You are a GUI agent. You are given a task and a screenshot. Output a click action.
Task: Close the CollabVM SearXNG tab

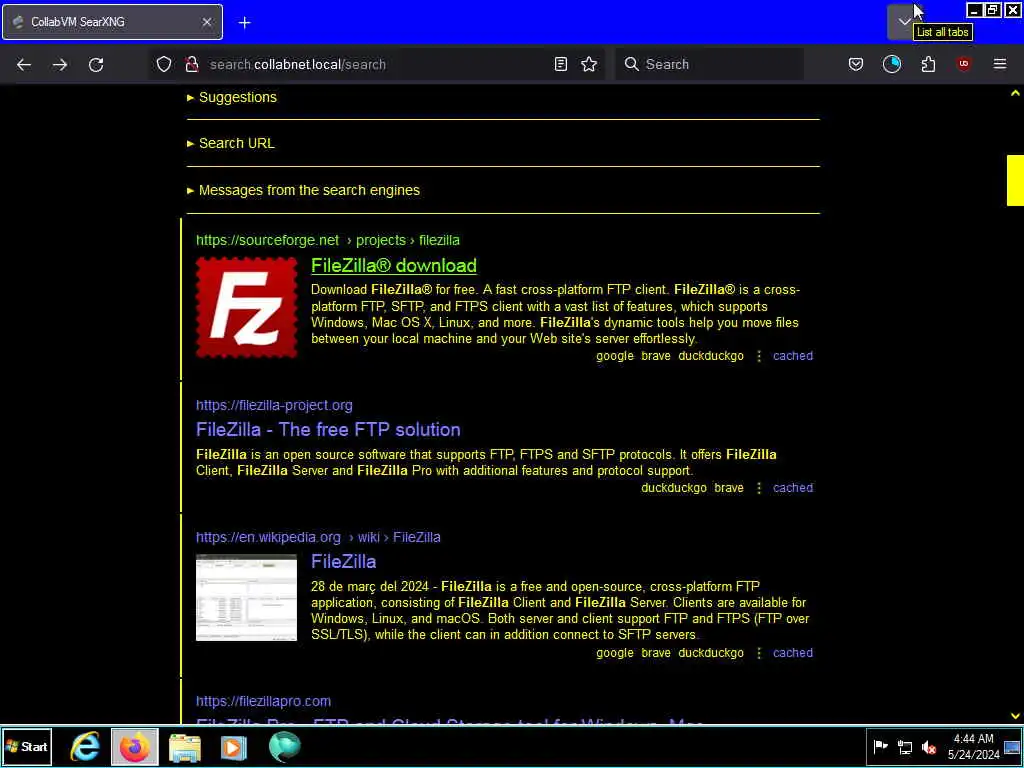point(206,22)
